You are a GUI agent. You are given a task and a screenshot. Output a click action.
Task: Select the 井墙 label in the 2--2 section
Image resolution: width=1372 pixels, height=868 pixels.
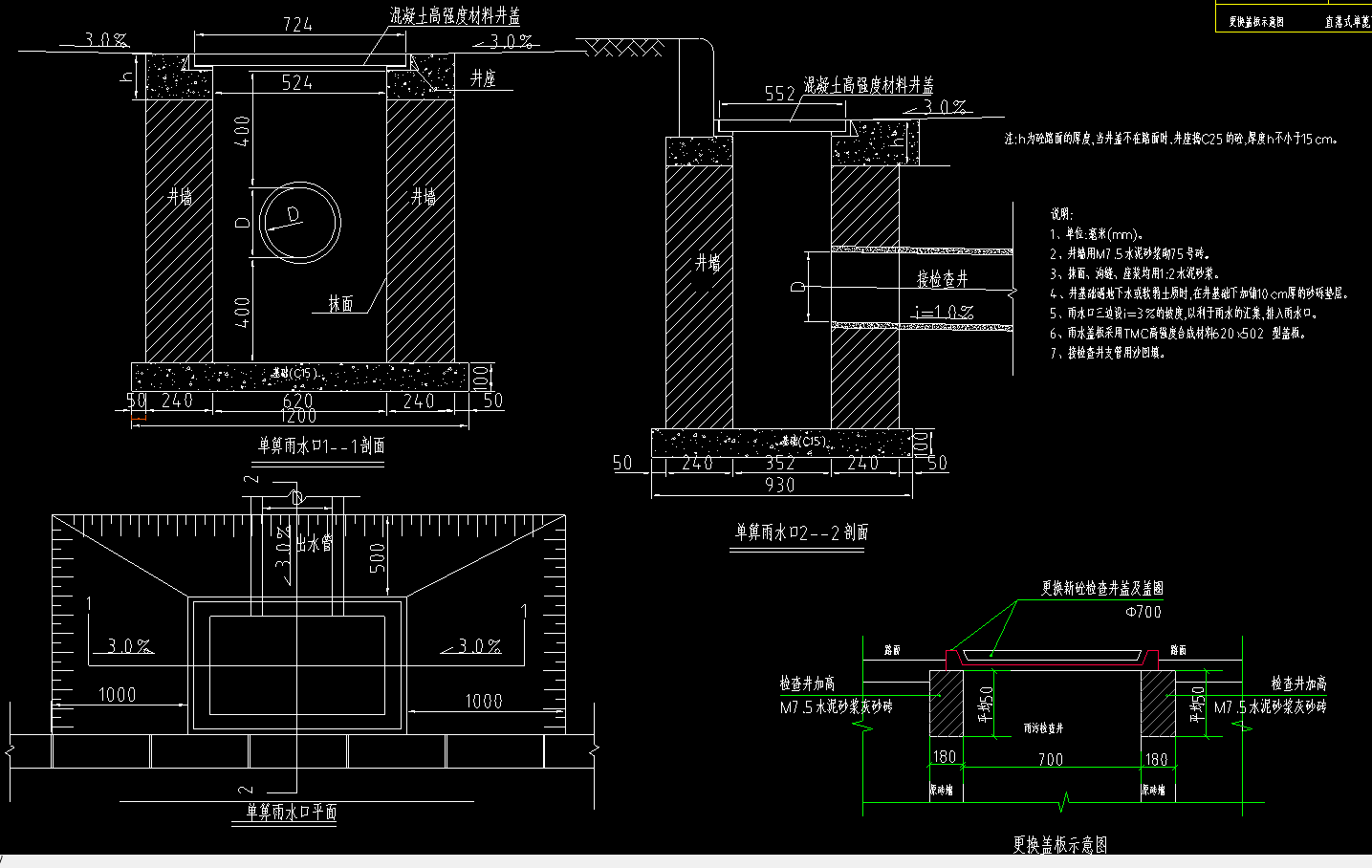pyautogui.click(x=708, y=263)
